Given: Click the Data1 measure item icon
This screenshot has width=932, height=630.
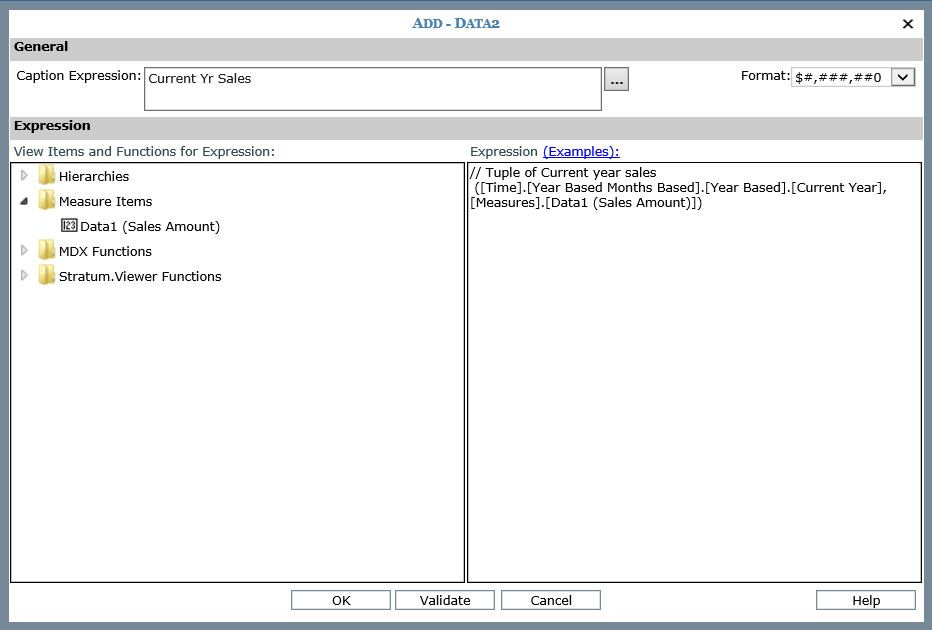Looking at the screenshot, I should tap(69, 226).
